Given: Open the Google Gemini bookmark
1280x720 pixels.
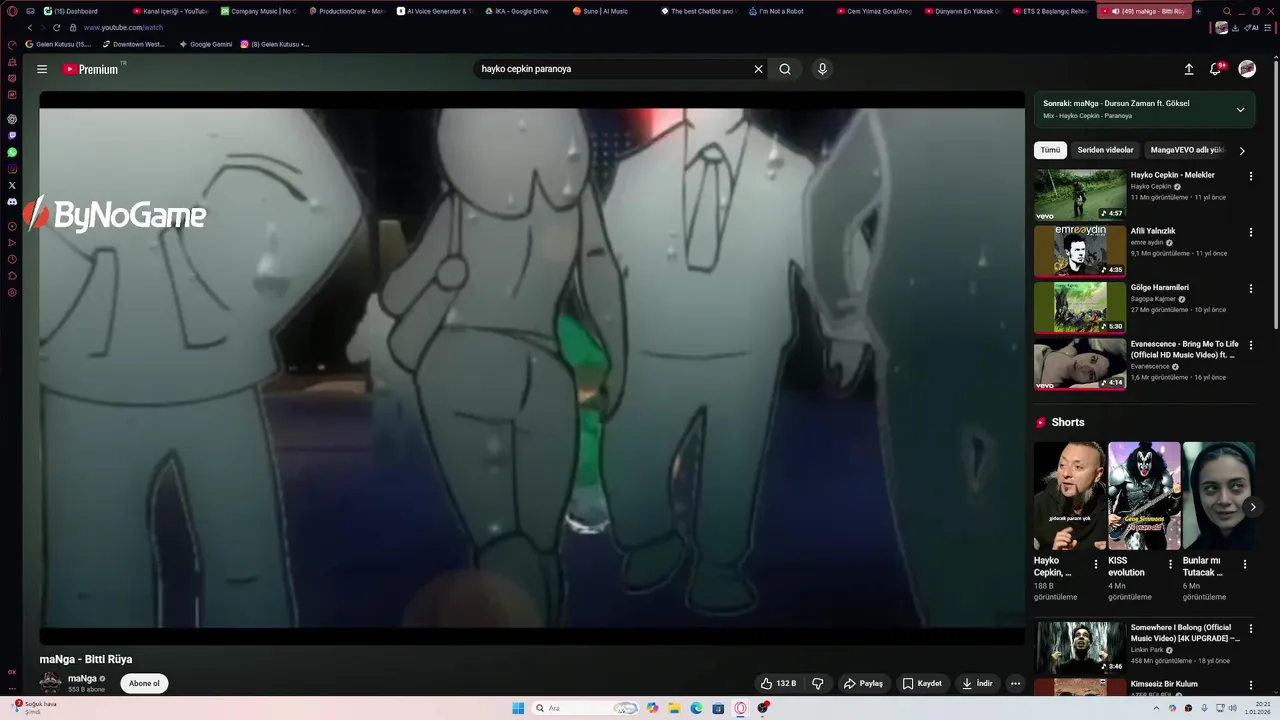Looking at the screenshot, I should coord(205,44).
